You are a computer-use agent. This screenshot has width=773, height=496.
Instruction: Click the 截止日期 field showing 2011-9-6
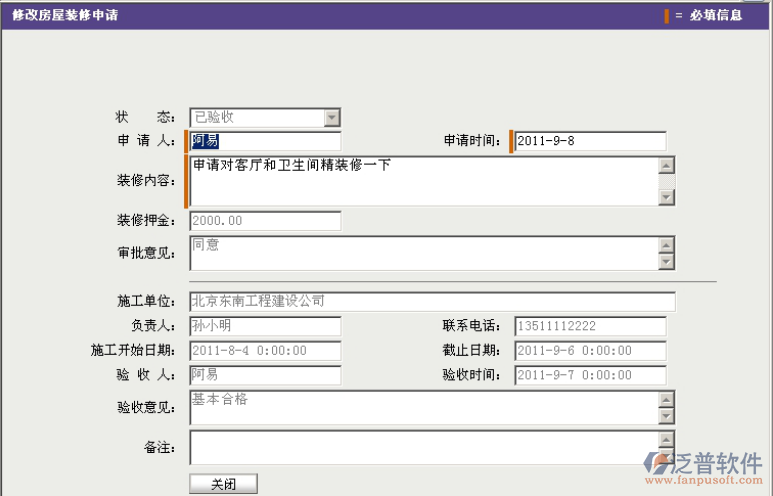click(x=590, y=351)
